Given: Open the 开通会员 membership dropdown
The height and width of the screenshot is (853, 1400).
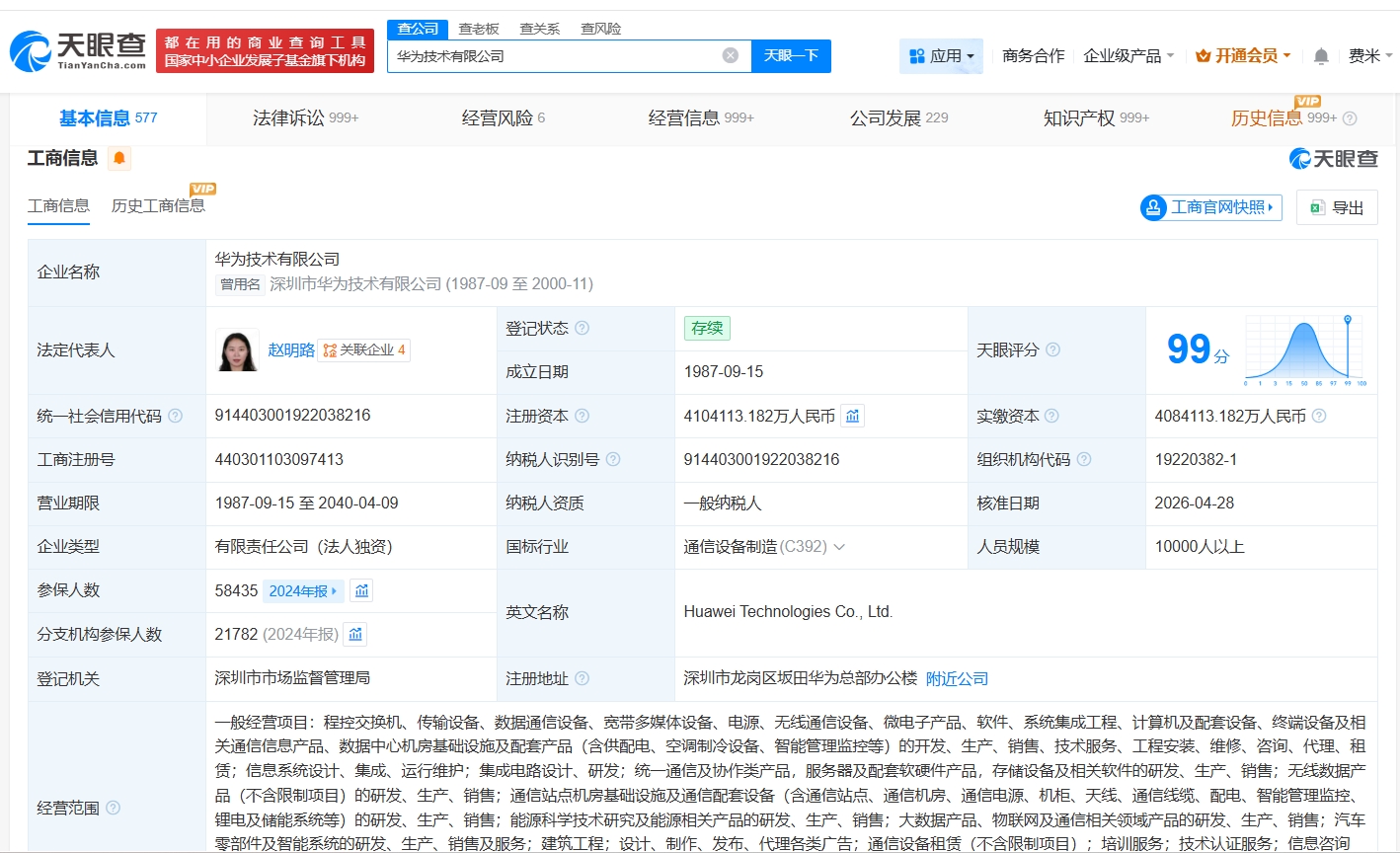Looking at the screenshot, I should coord(1243,56).
